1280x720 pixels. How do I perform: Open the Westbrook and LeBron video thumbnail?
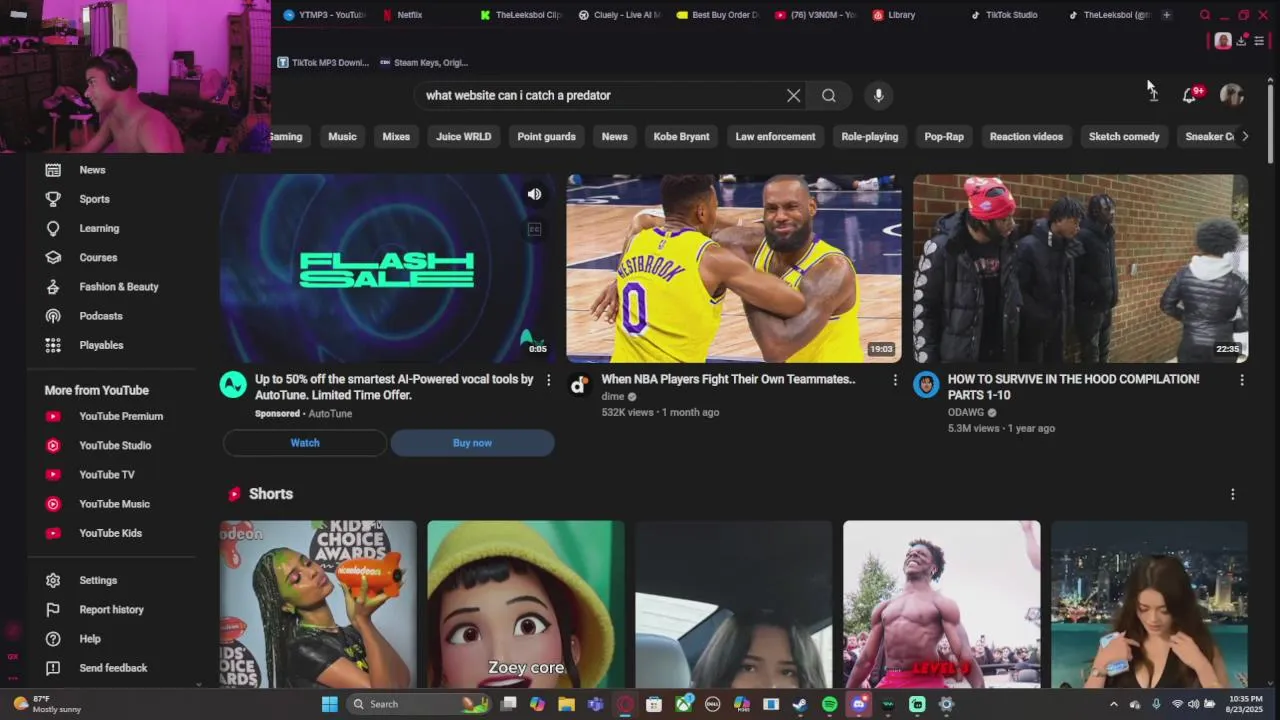[734, 268]
